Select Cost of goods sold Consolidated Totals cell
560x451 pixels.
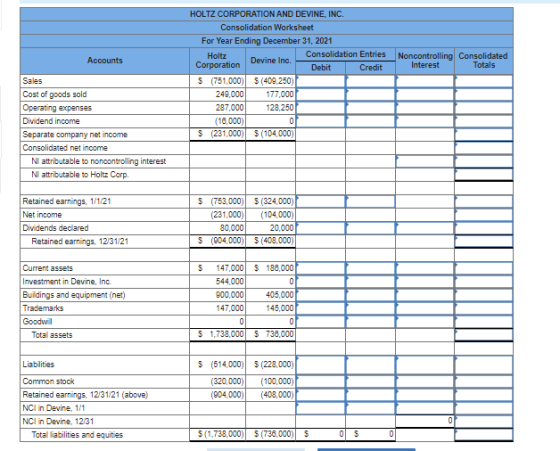(x=484, y=95)
